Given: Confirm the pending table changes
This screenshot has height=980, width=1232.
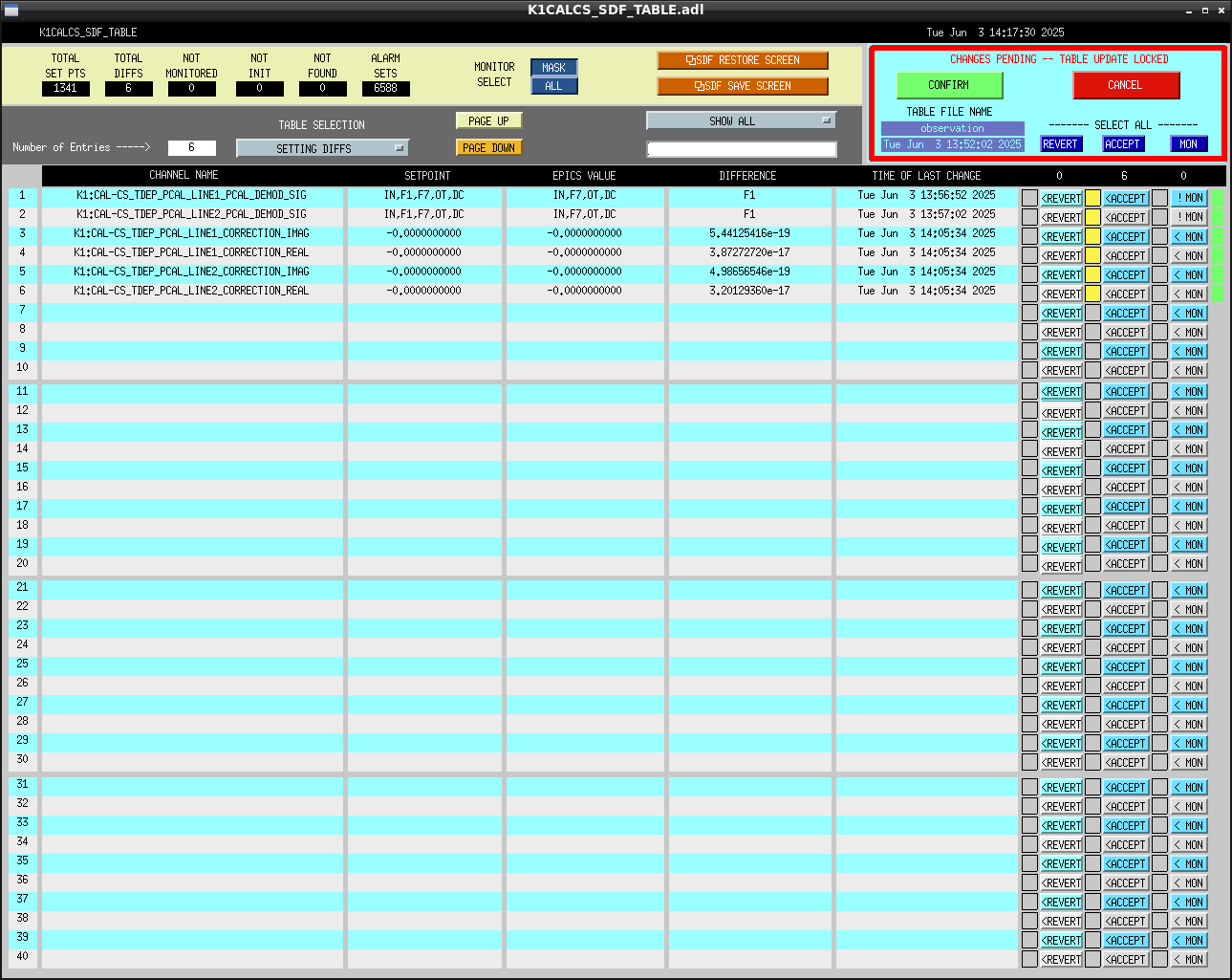Looking at the screenshot, I should click(949, 85).
